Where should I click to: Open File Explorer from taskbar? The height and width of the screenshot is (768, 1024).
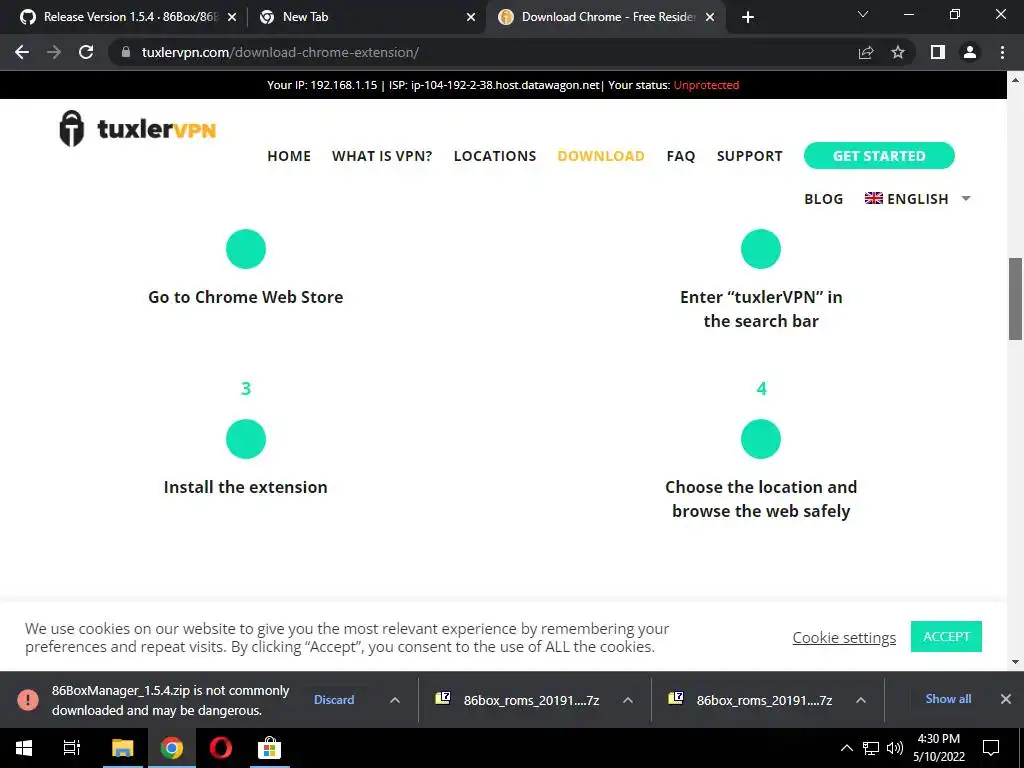(x=122, y=748)
